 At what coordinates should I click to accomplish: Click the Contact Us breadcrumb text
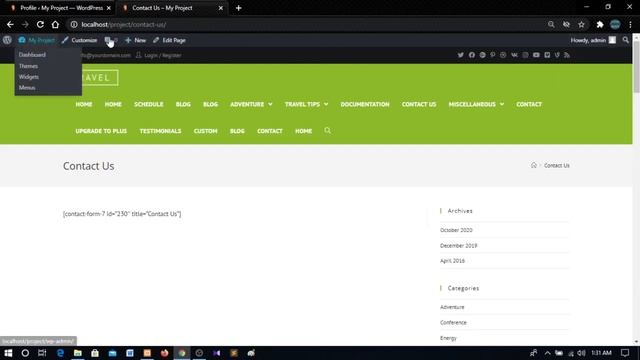[x=556, y=166]
